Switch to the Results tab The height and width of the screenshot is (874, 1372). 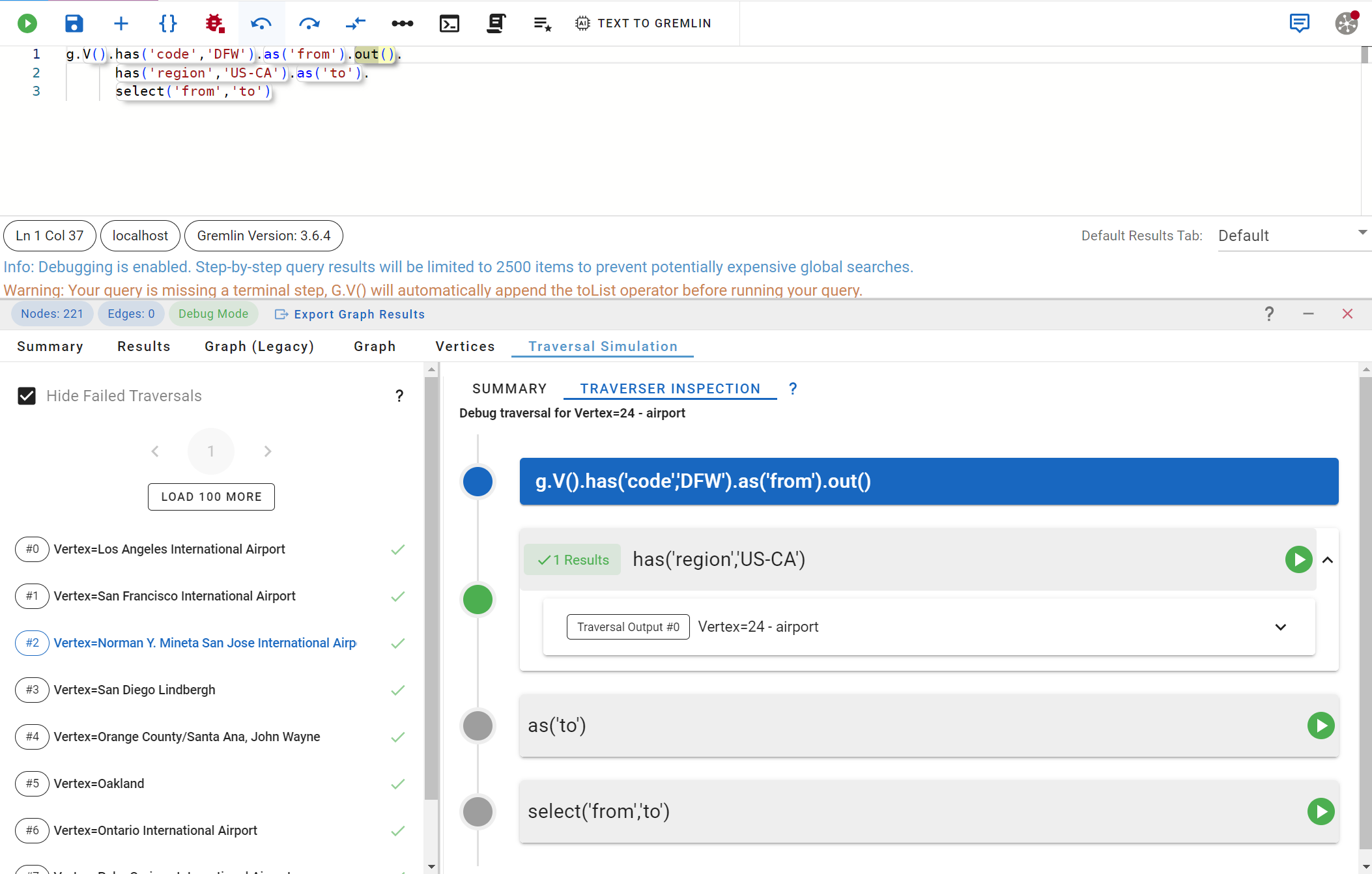143,346
